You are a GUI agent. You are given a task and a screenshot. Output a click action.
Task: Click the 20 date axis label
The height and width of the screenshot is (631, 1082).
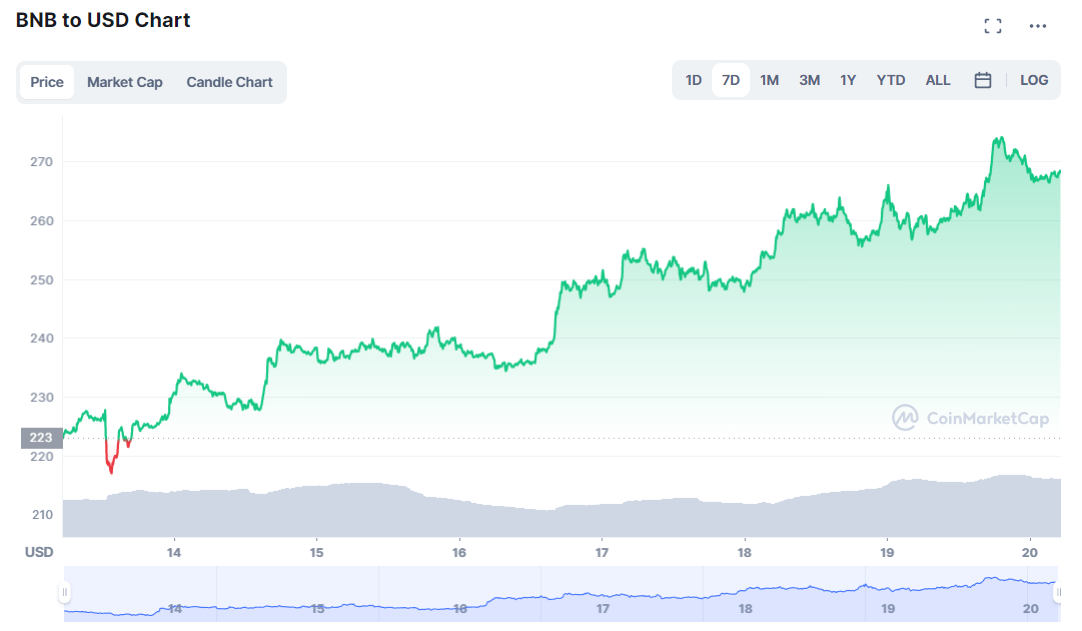coord(1030,552)
